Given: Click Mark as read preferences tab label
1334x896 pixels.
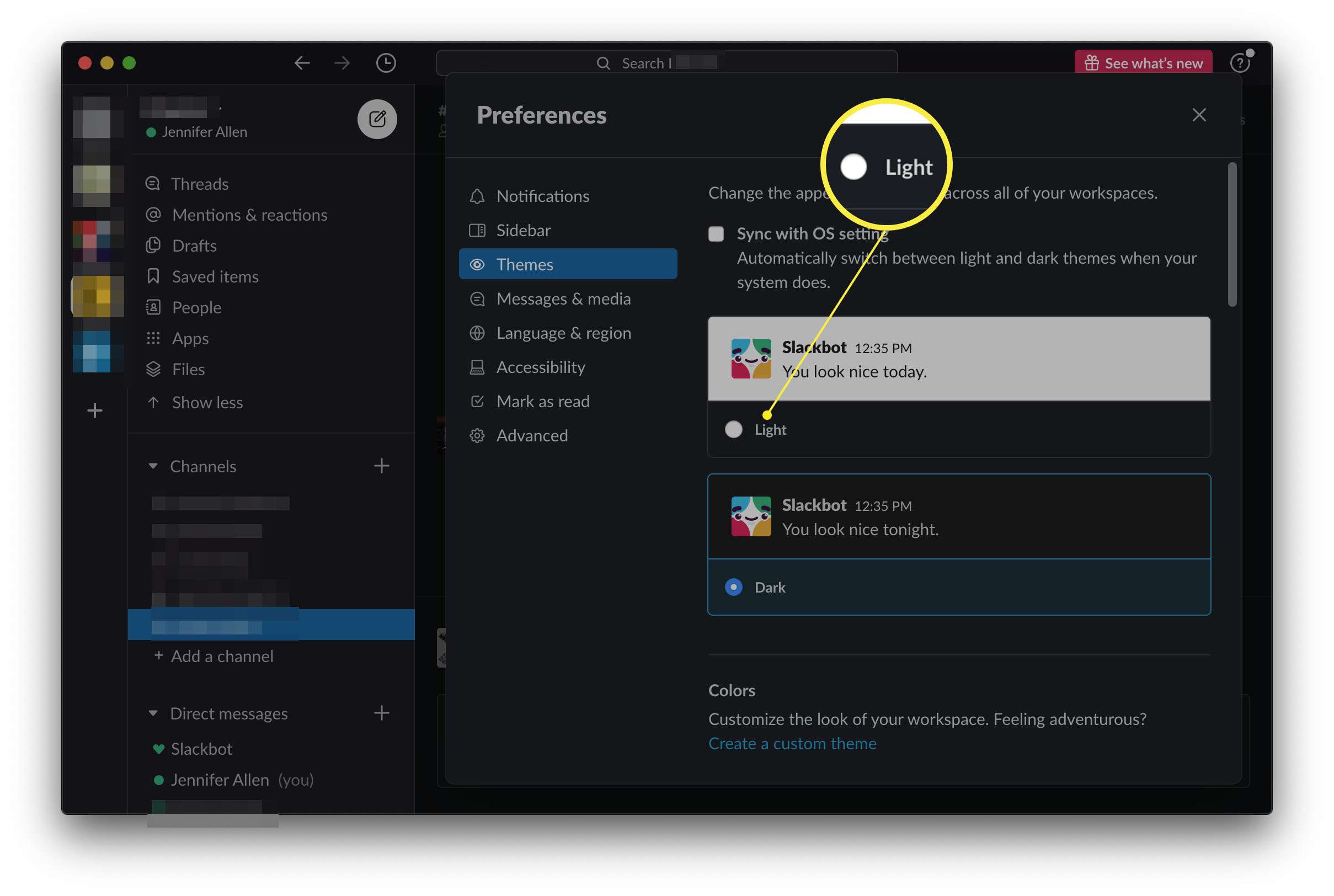Looking at the screenshot, I should (543, 402).
